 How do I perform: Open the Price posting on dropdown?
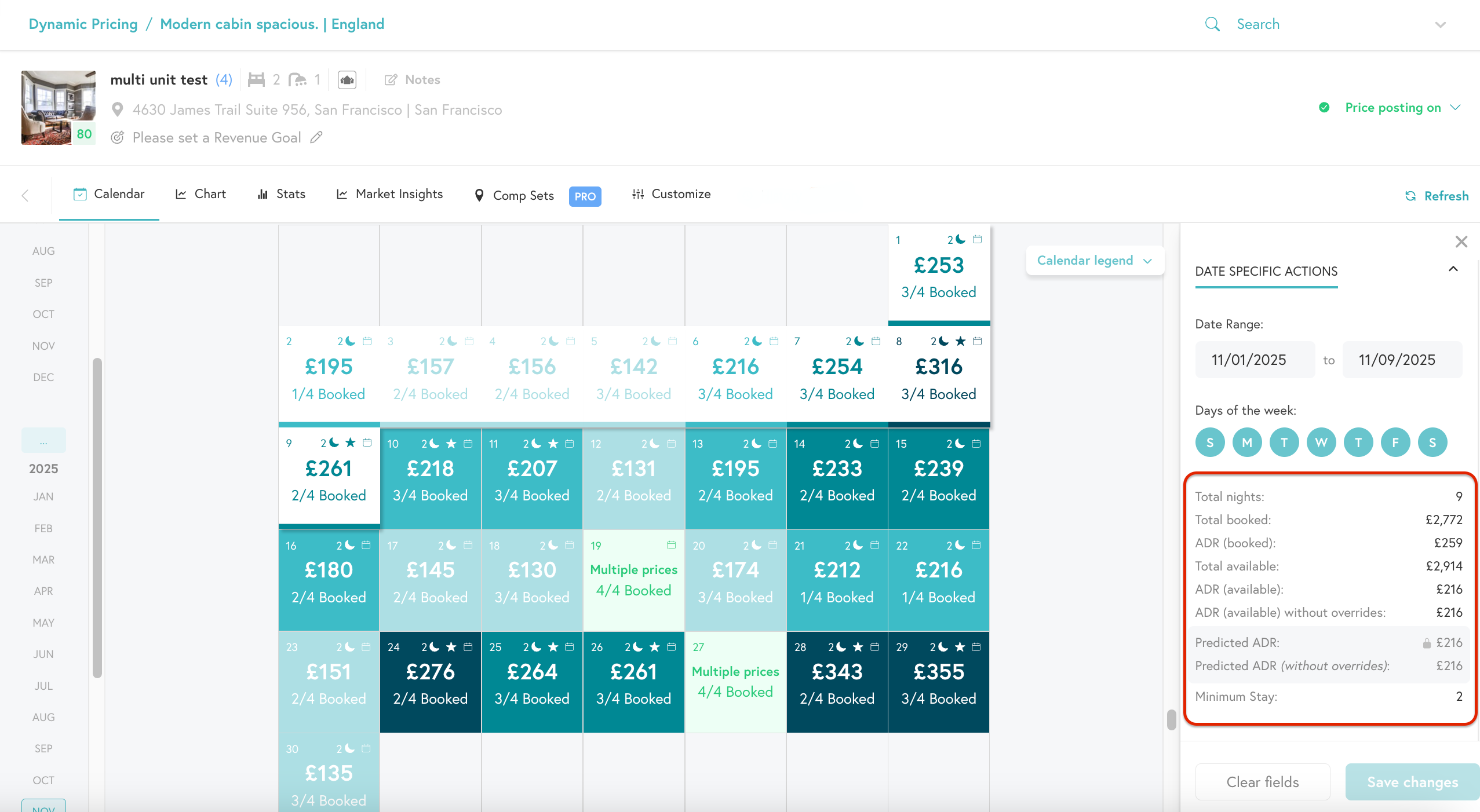tap(1393, 108)
